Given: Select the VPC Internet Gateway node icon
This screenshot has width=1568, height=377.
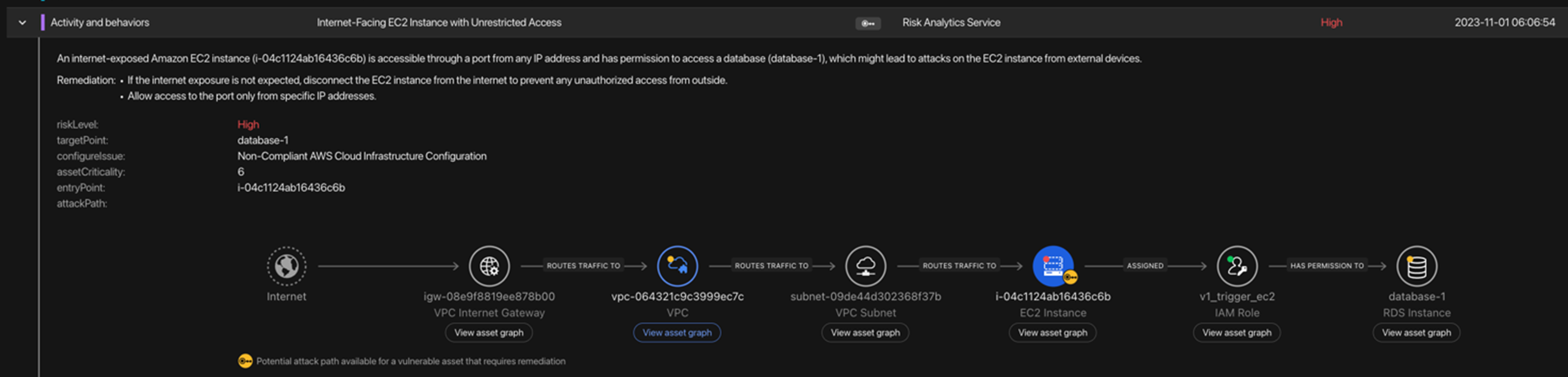Looking at the screenshot, I should click(489, 266).
